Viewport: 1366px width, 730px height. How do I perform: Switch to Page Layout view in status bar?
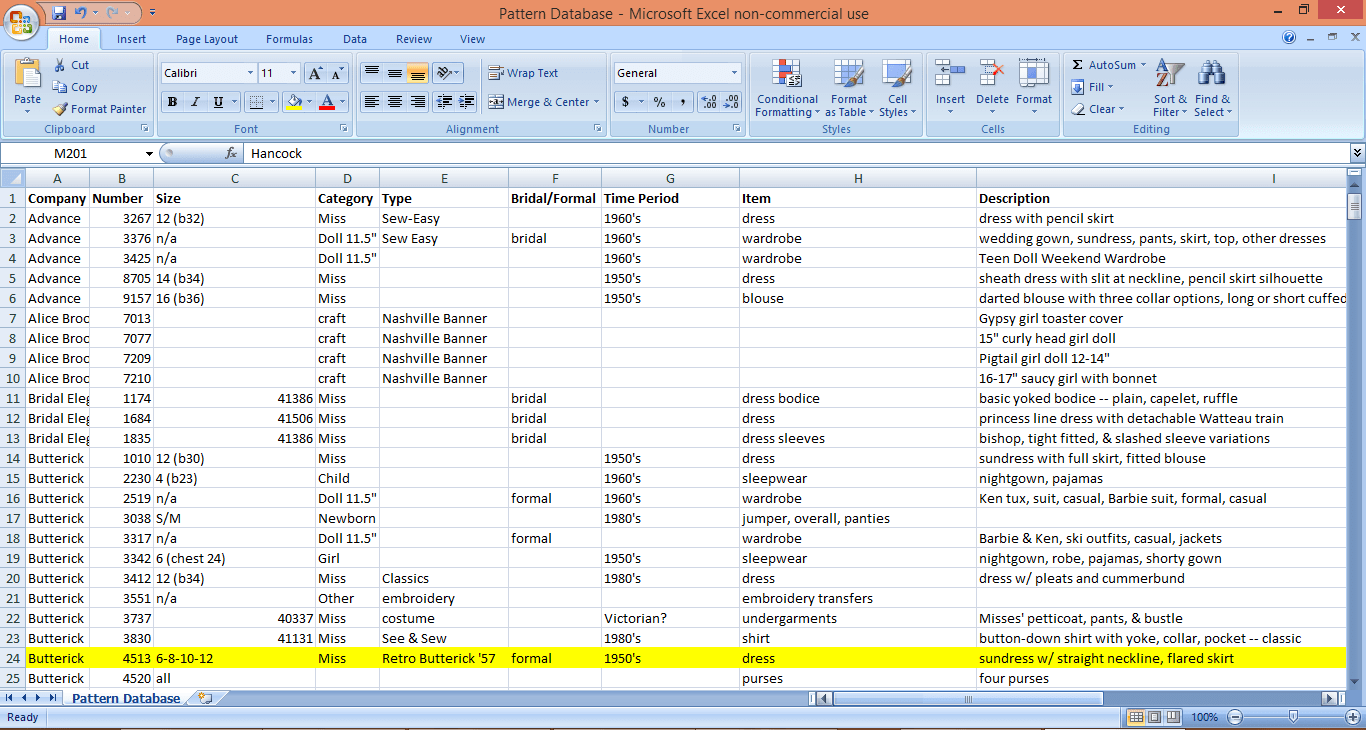click(x=1154, y=717)
